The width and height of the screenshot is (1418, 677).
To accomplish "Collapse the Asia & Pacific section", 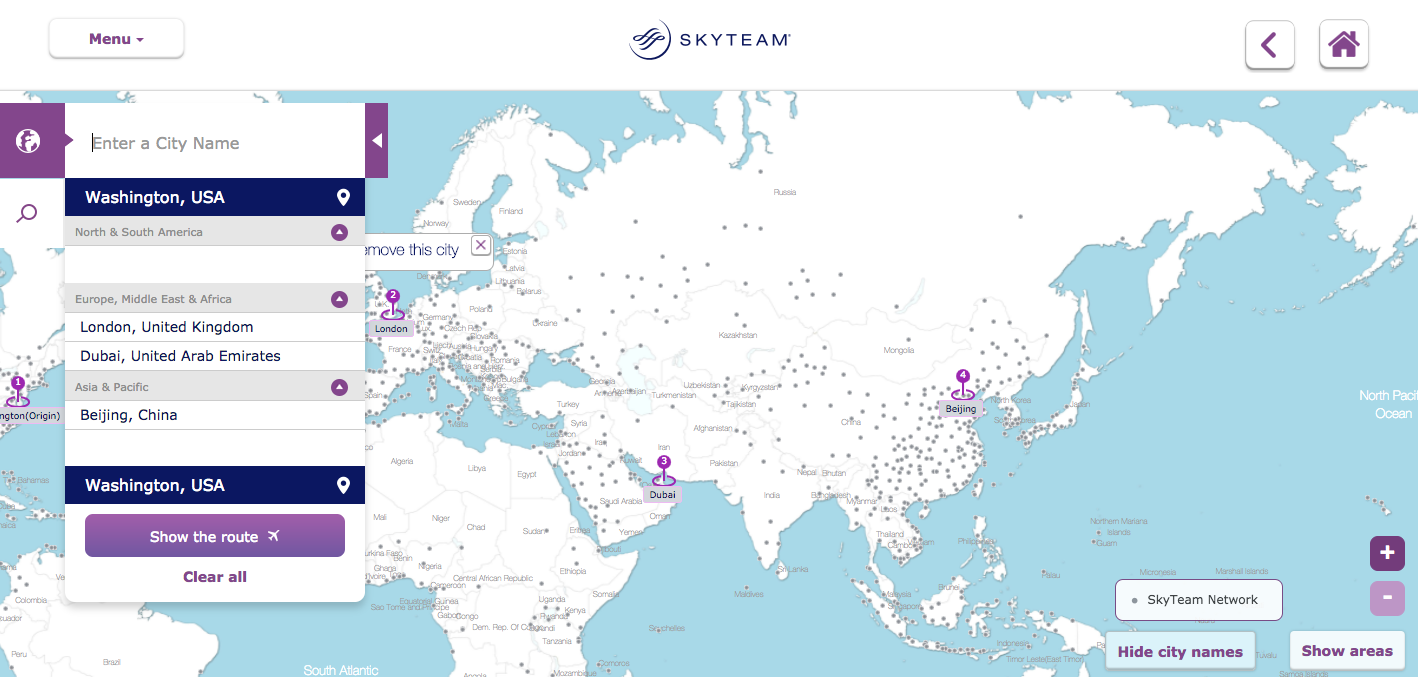I will [339, 387].
